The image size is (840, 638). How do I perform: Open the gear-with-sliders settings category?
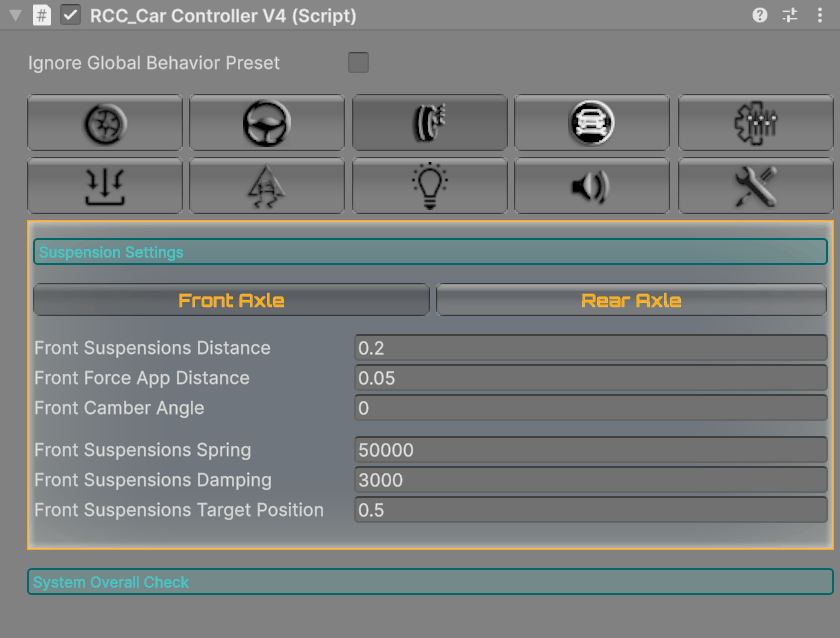point(755,123)
